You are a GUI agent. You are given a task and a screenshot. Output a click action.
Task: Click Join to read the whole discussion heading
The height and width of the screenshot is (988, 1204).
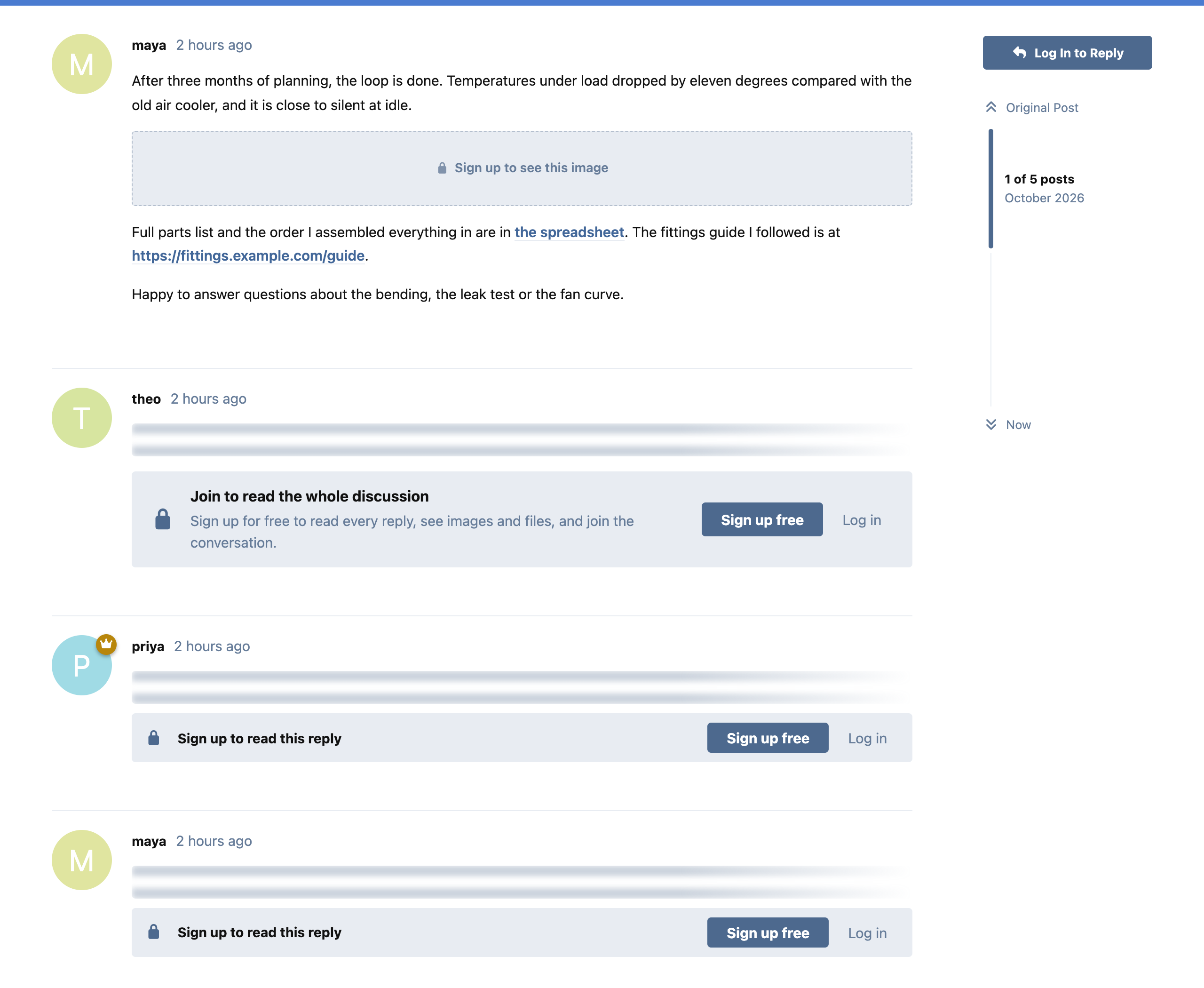coord(309,496)
